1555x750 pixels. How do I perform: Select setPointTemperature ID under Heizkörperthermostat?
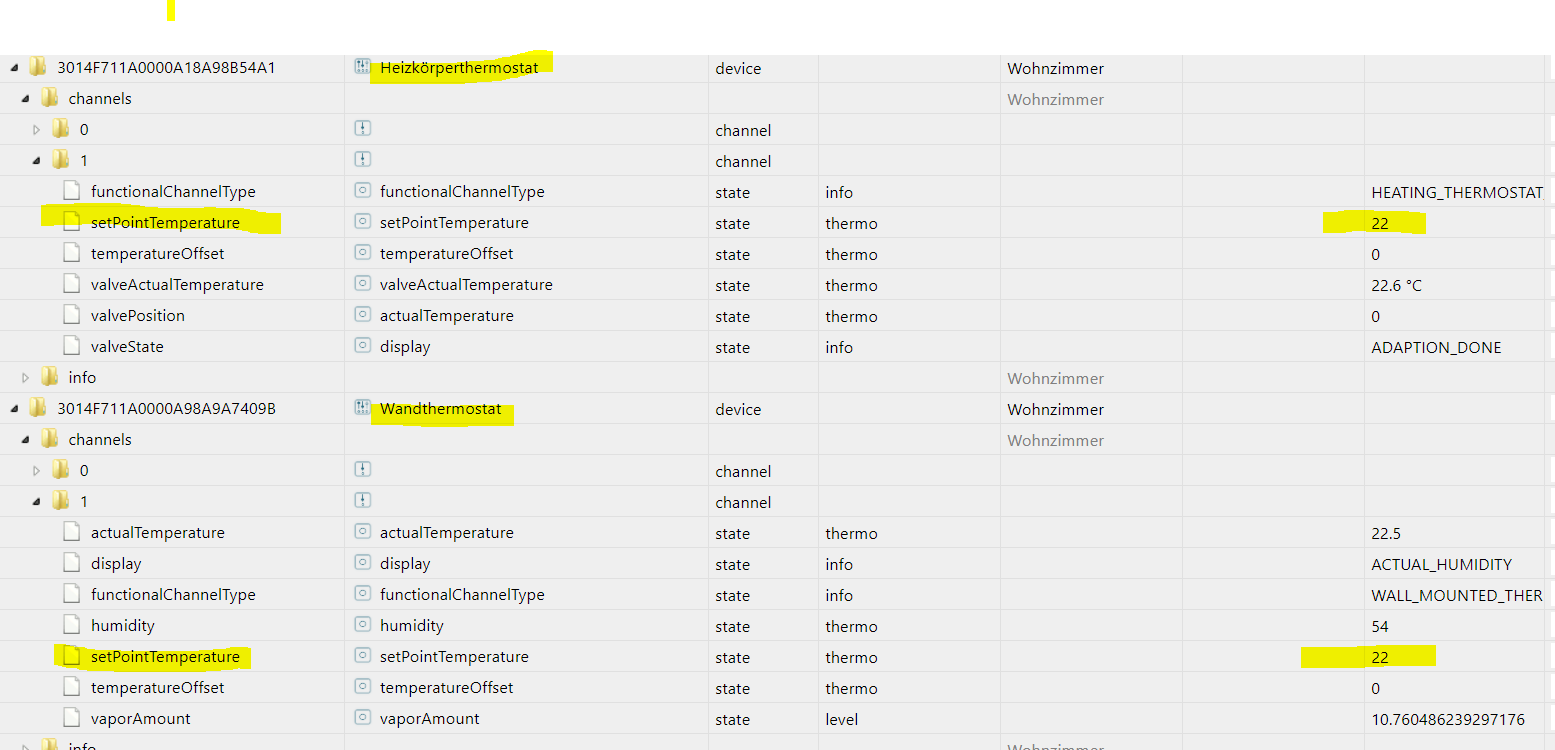(165, 222)
